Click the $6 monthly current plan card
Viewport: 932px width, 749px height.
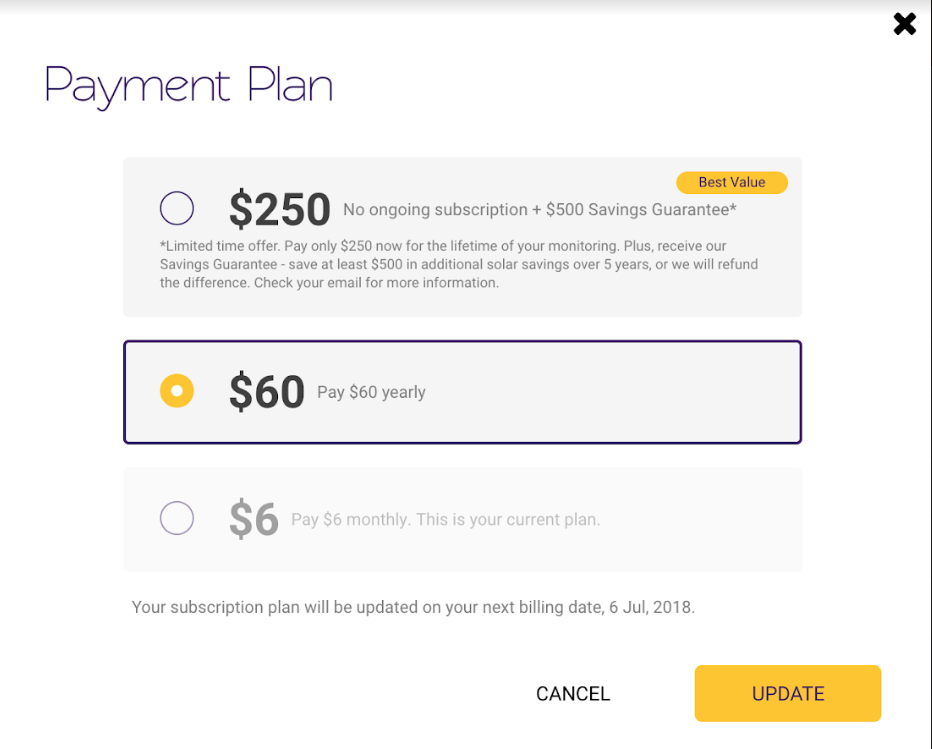point(462,518)
